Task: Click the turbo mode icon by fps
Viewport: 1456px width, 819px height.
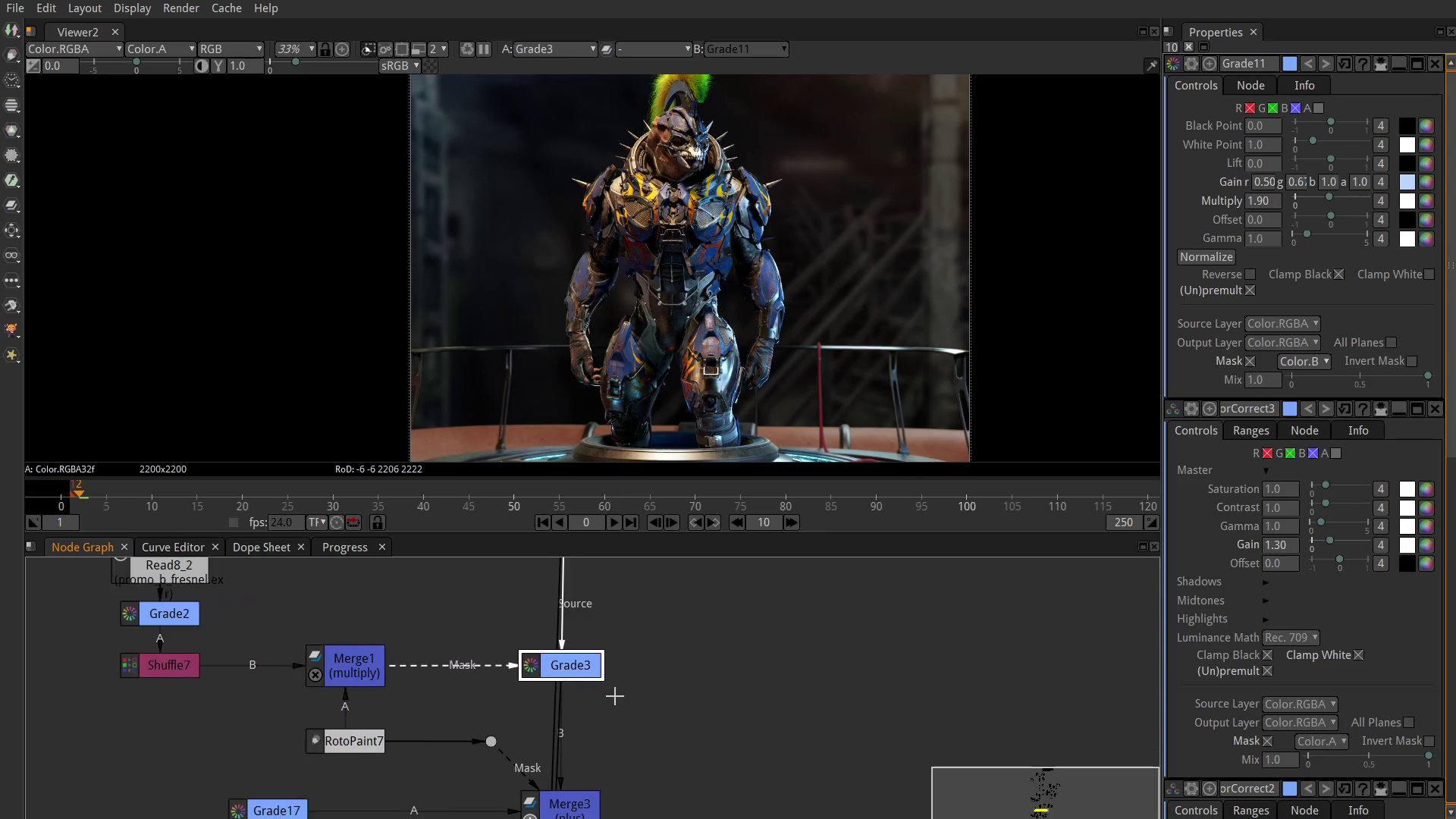Action: coord(337,522)
